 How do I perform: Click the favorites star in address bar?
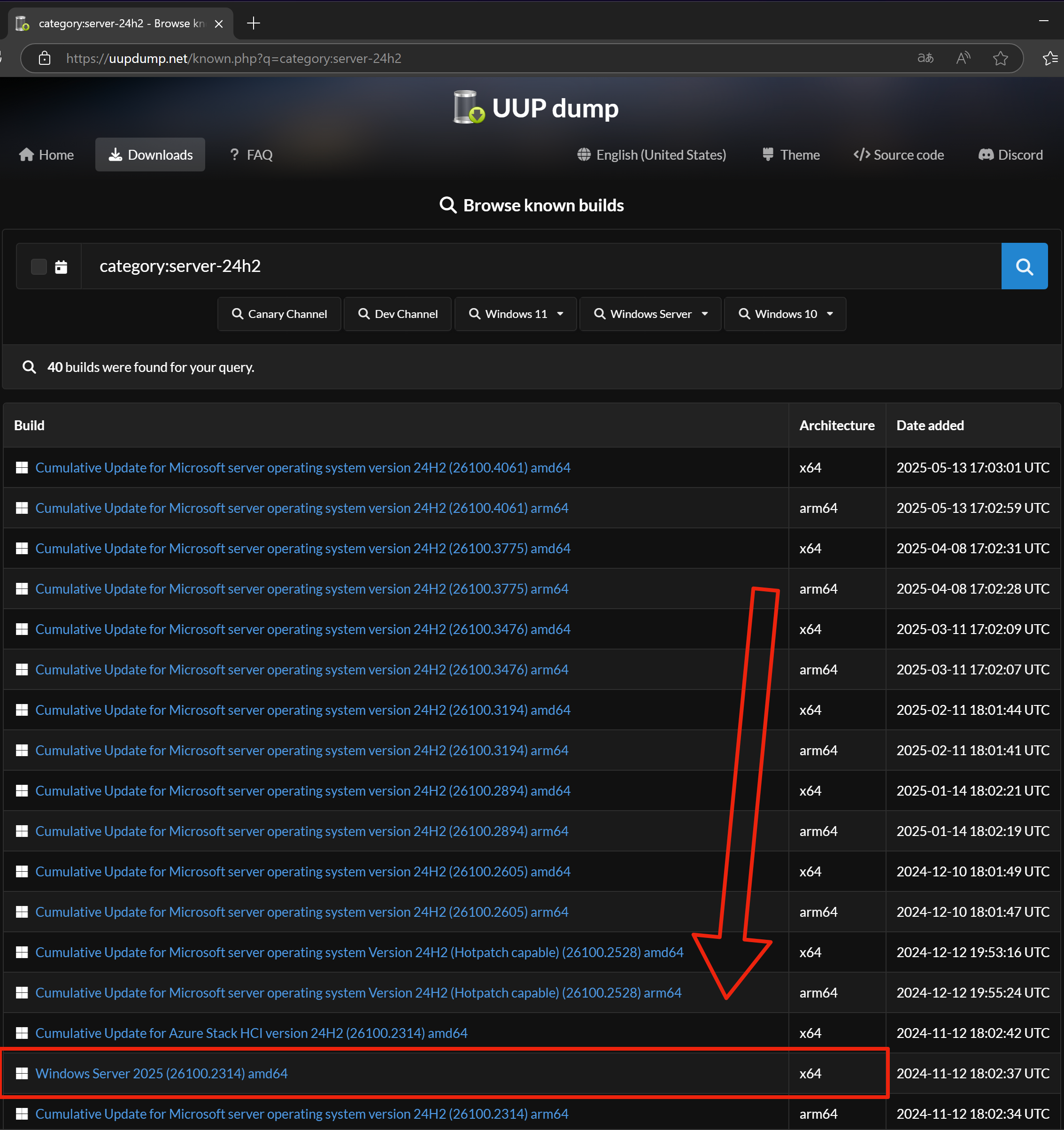coord(1000,58)
